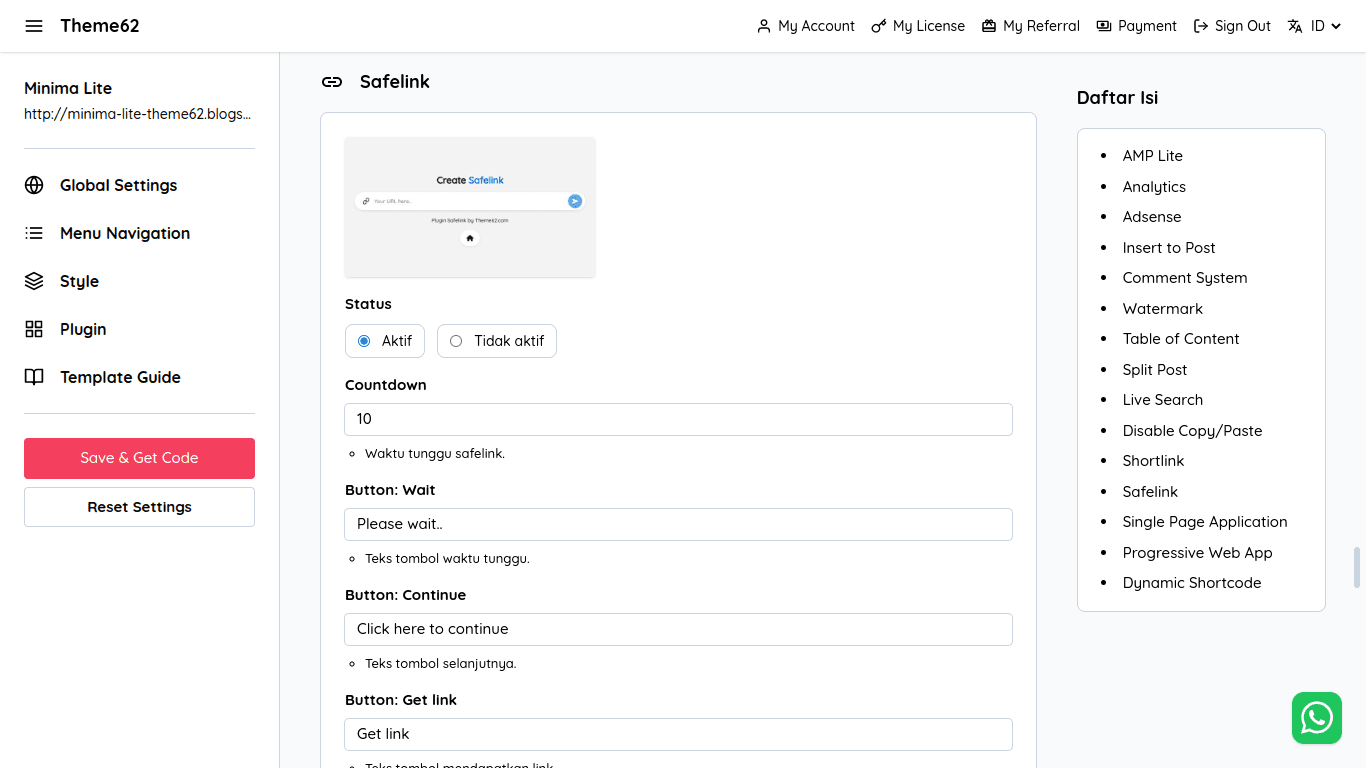Jump to Table of Content link

(x=1181, y=339)
